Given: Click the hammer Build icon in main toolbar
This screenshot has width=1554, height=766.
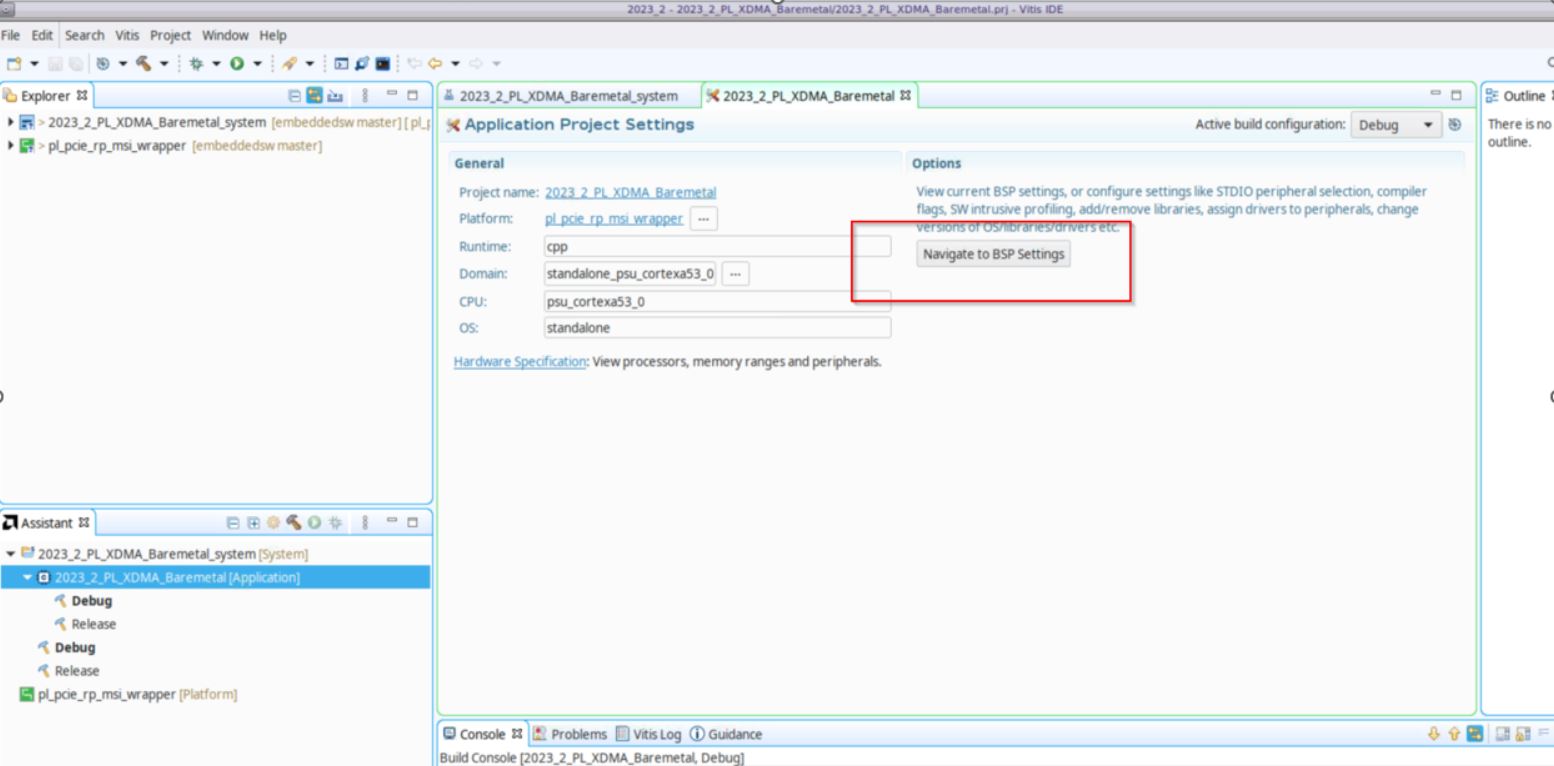Looking at the screenshot, I should (x=144, y=63).
